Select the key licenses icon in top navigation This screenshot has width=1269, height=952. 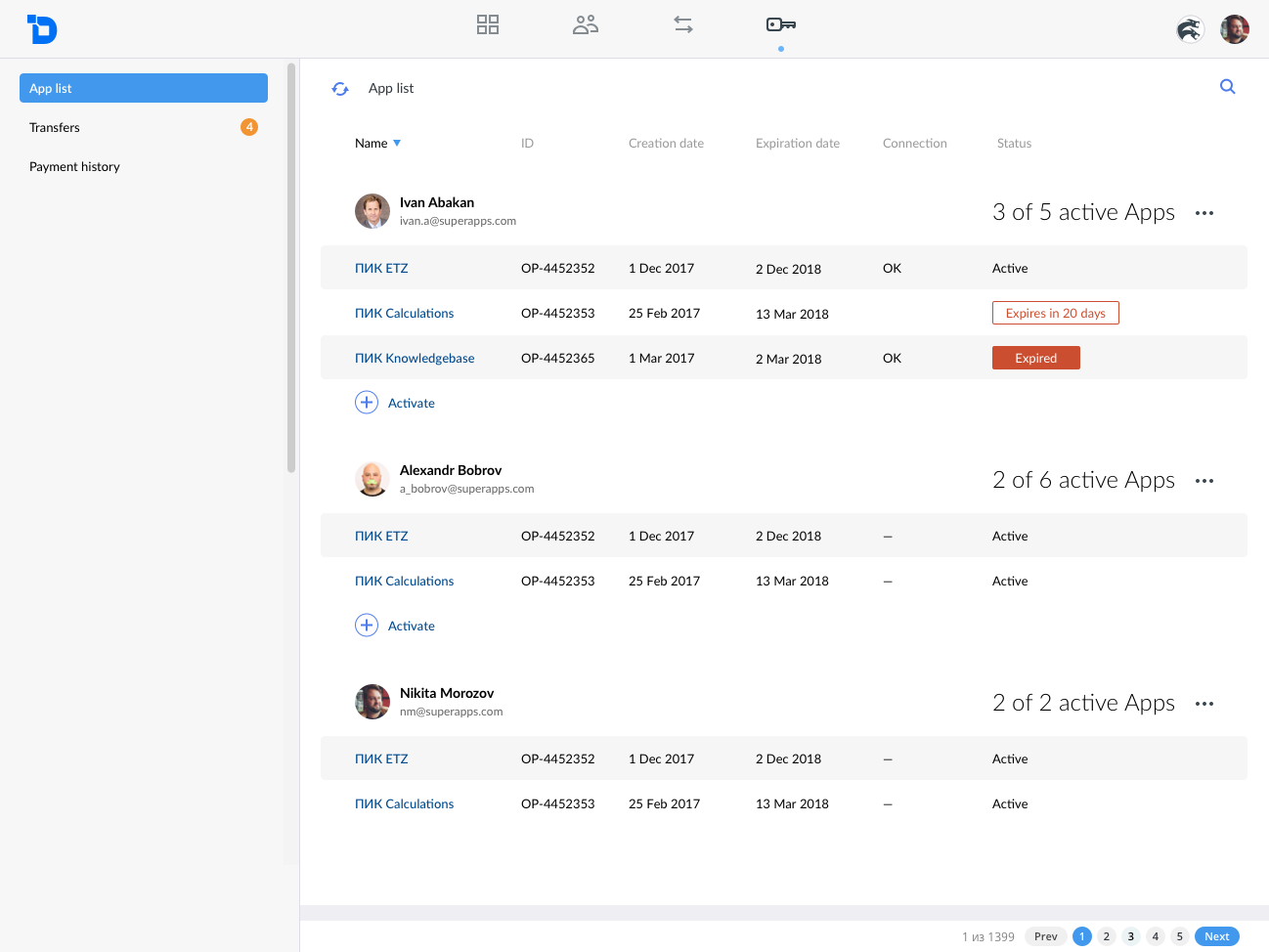click(781, 24)
